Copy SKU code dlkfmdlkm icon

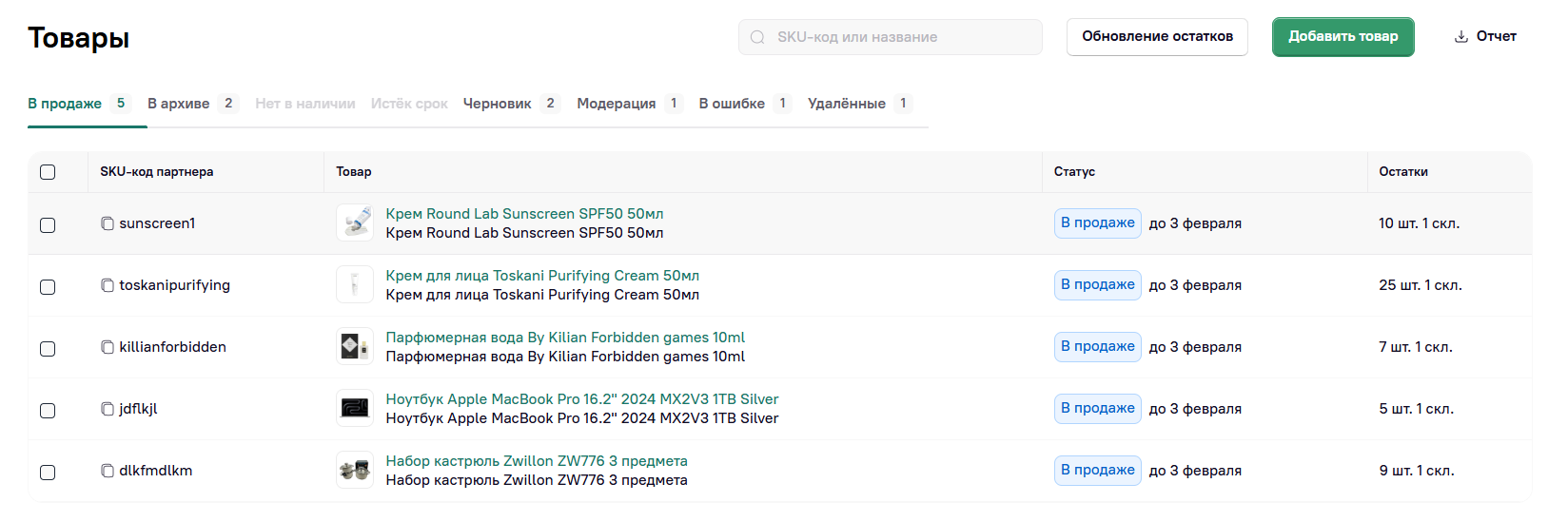coord(108,471)
